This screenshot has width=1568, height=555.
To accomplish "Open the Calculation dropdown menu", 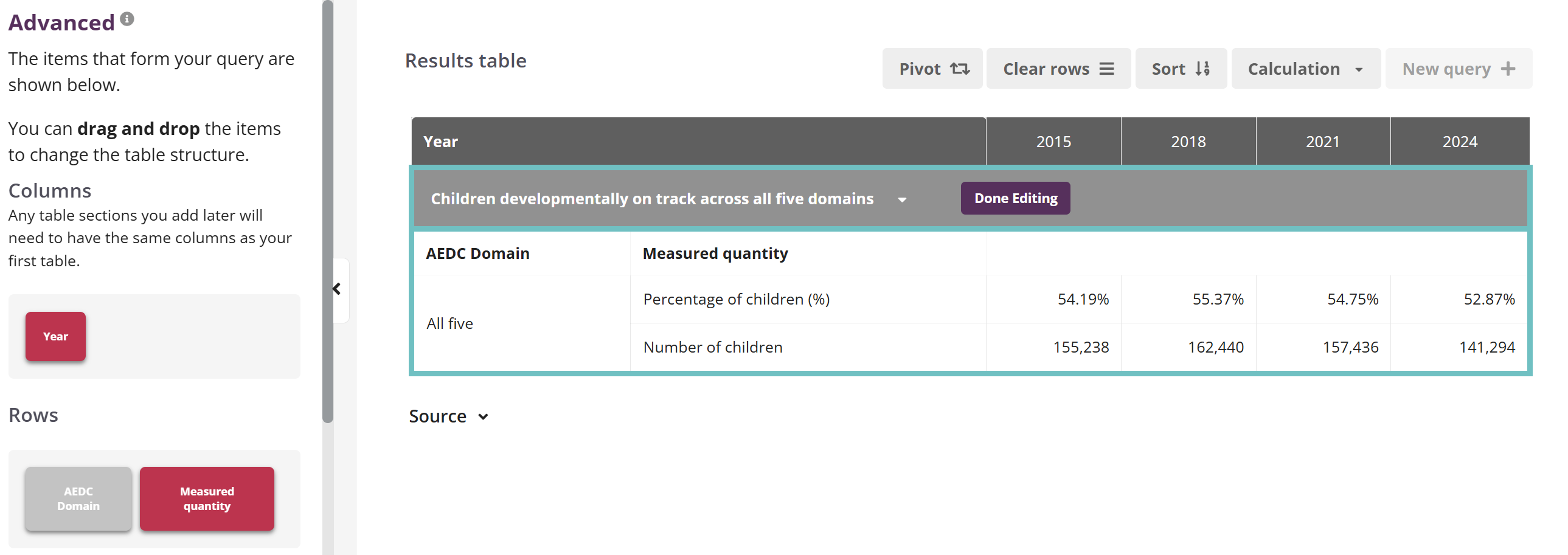I will pos(1305,69).
